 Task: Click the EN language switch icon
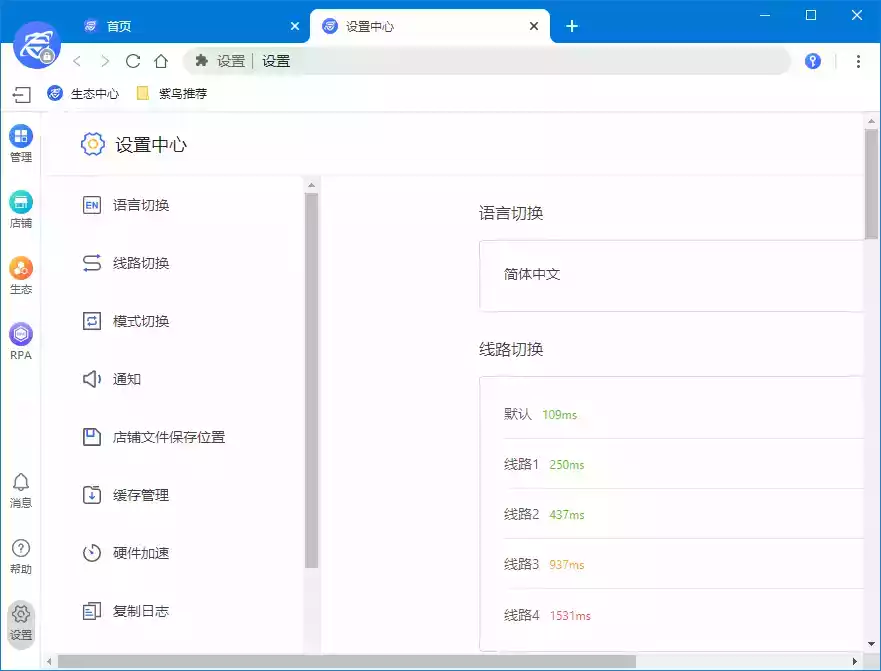point(92,205)
